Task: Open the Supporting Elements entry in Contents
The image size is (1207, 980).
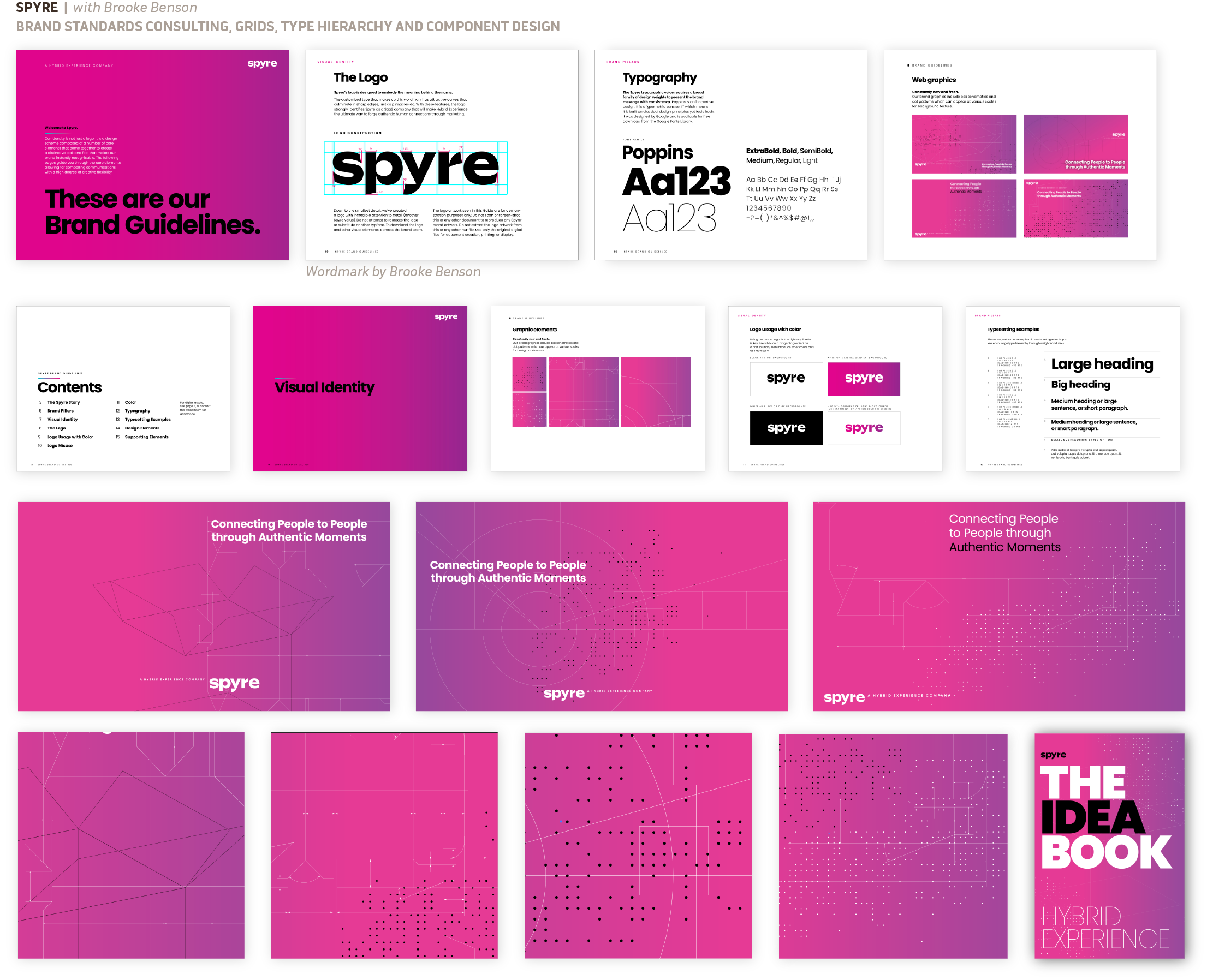Action: (146, 437)
